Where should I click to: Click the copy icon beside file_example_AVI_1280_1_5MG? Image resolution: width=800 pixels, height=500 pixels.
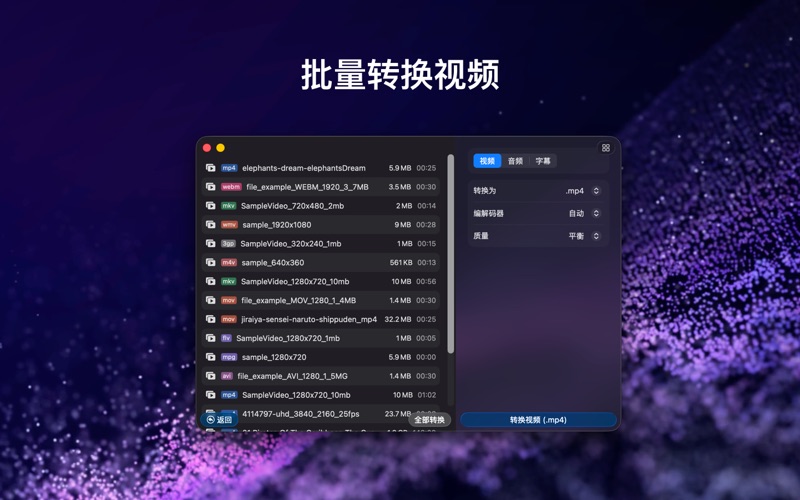pyautogui.click(x=210, y=376)
